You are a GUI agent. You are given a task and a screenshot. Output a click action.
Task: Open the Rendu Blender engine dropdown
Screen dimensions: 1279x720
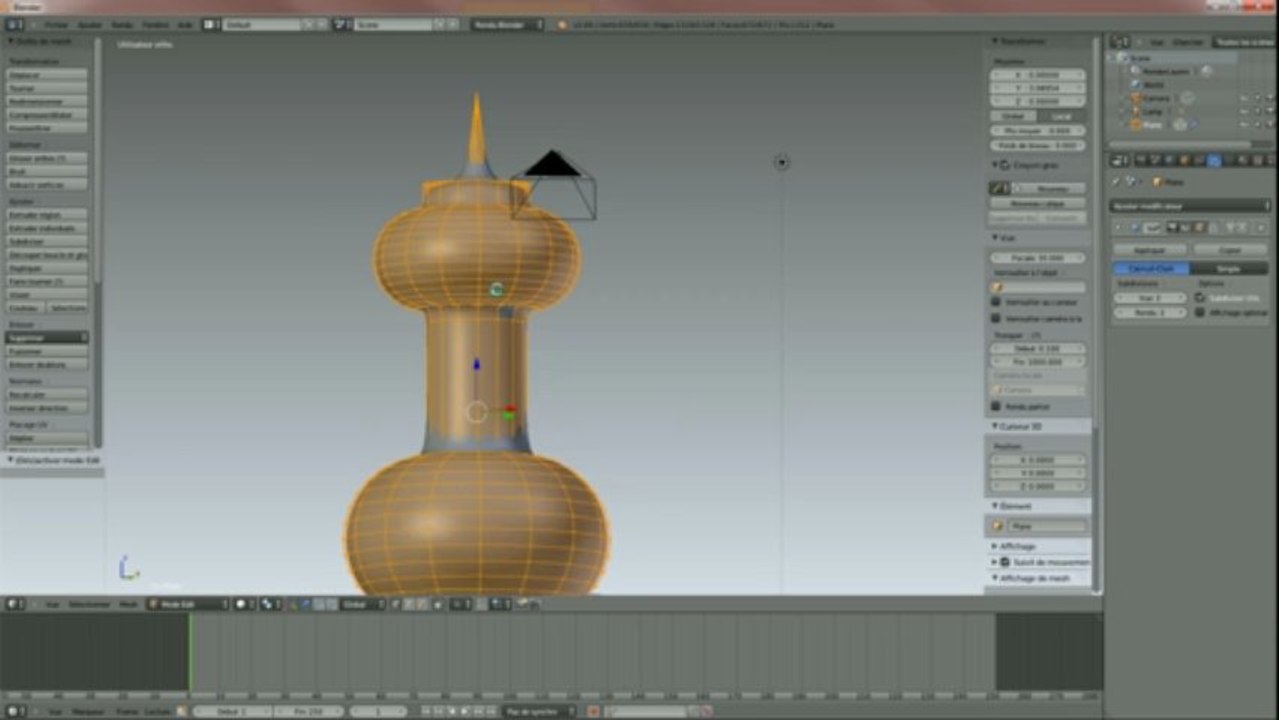[x=507, y=24]
